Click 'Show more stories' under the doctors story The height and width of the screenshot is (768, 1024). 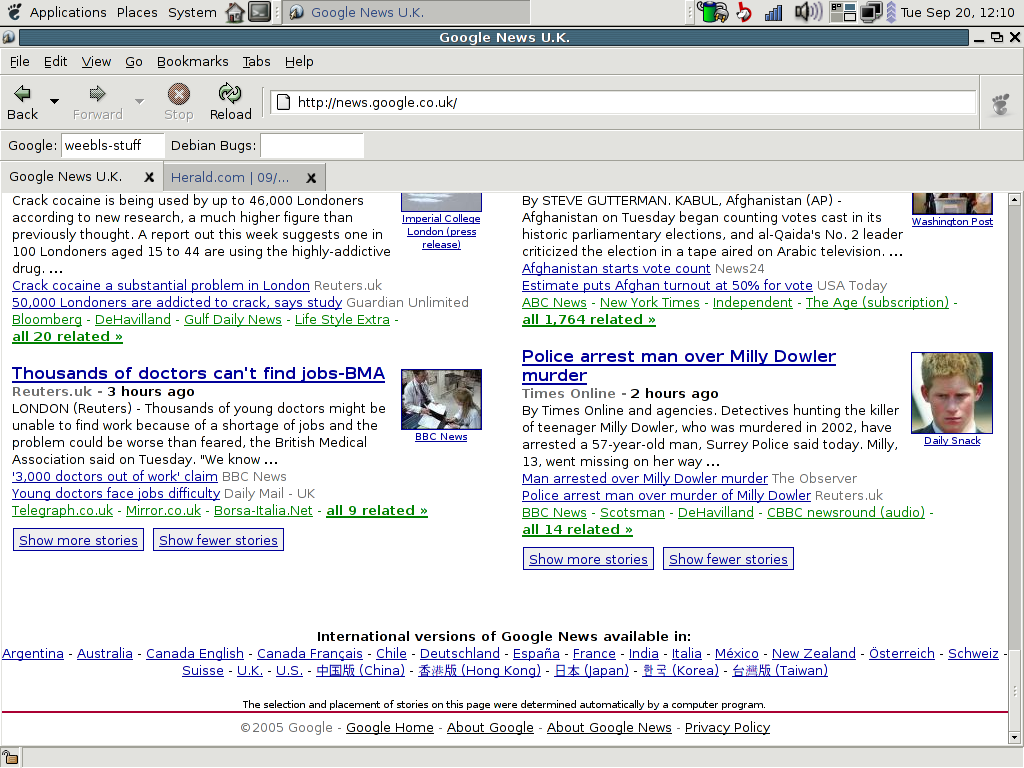[78, 540]
